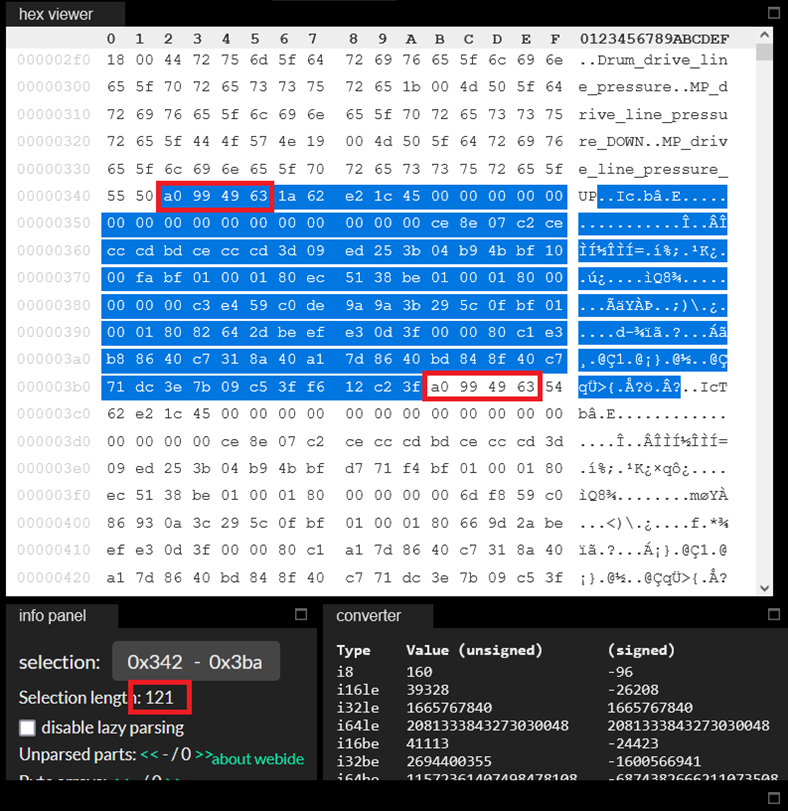This screenshot has width=788, height=811.
Task: Go to next unparsed part with >>
Action: point(204,754)
